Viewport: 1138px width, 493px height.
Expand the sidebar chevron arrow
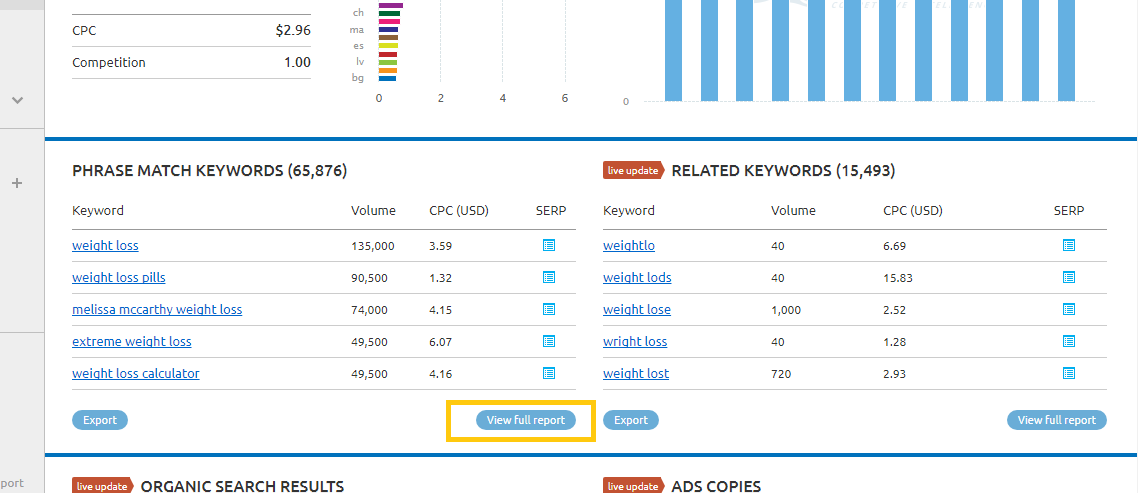(x=18, y=99)
